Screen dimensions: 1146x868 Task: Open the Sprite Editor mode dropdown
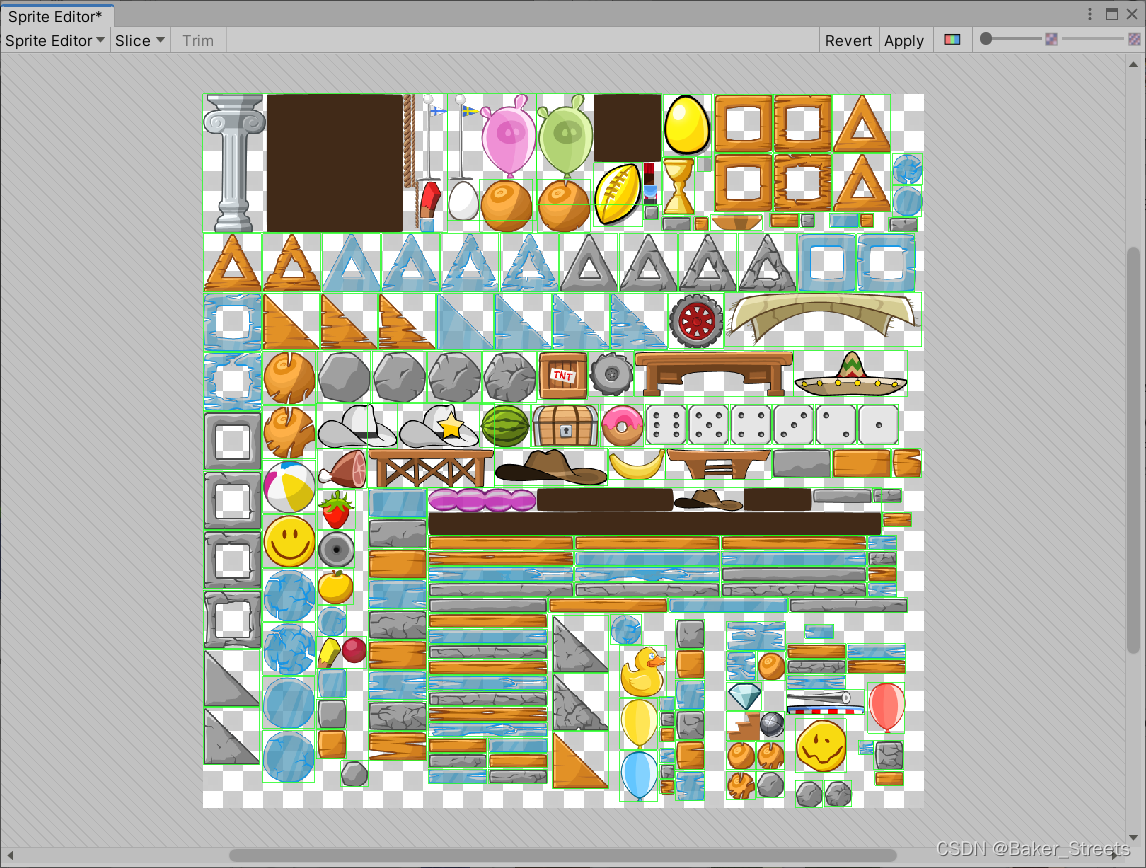tap(55, 41)
